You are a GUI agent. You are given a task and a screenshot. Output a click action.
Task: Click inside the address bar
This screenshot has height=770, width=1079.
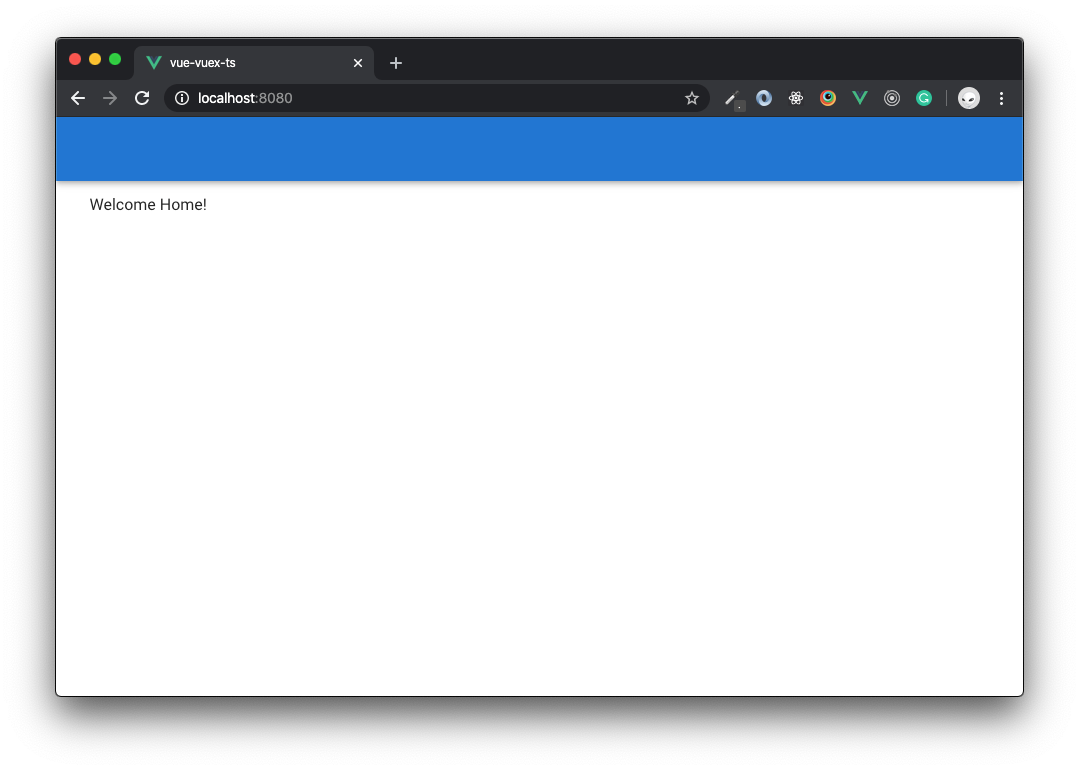[400, 98]
